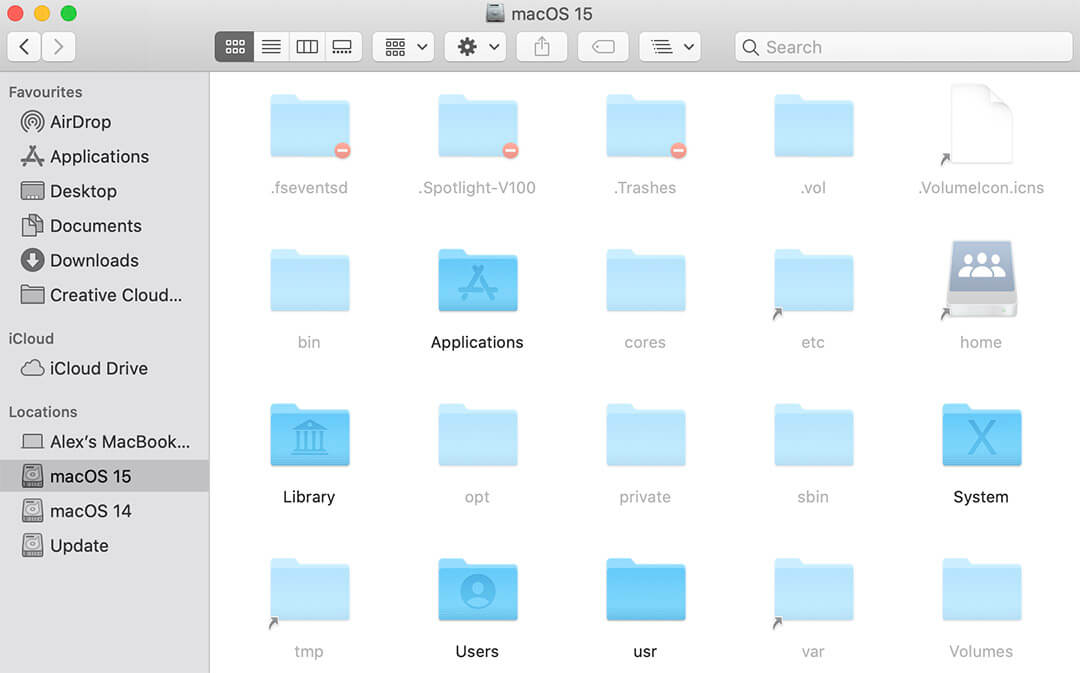
Task: Click the ".VolumeIcon.icns" file name label
Action: [981, 187]
